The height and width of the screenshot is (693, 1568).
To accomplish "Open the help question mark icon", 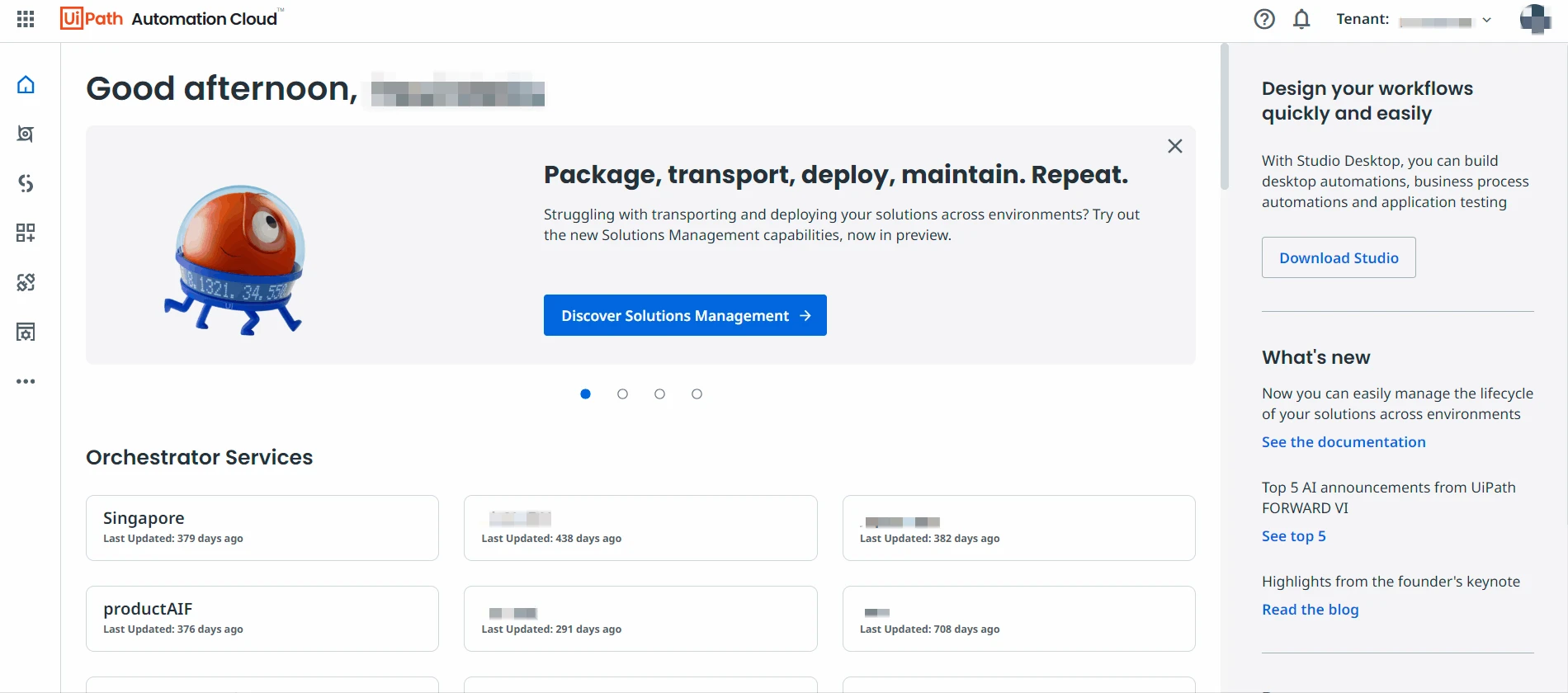I will click(1264, 19).
